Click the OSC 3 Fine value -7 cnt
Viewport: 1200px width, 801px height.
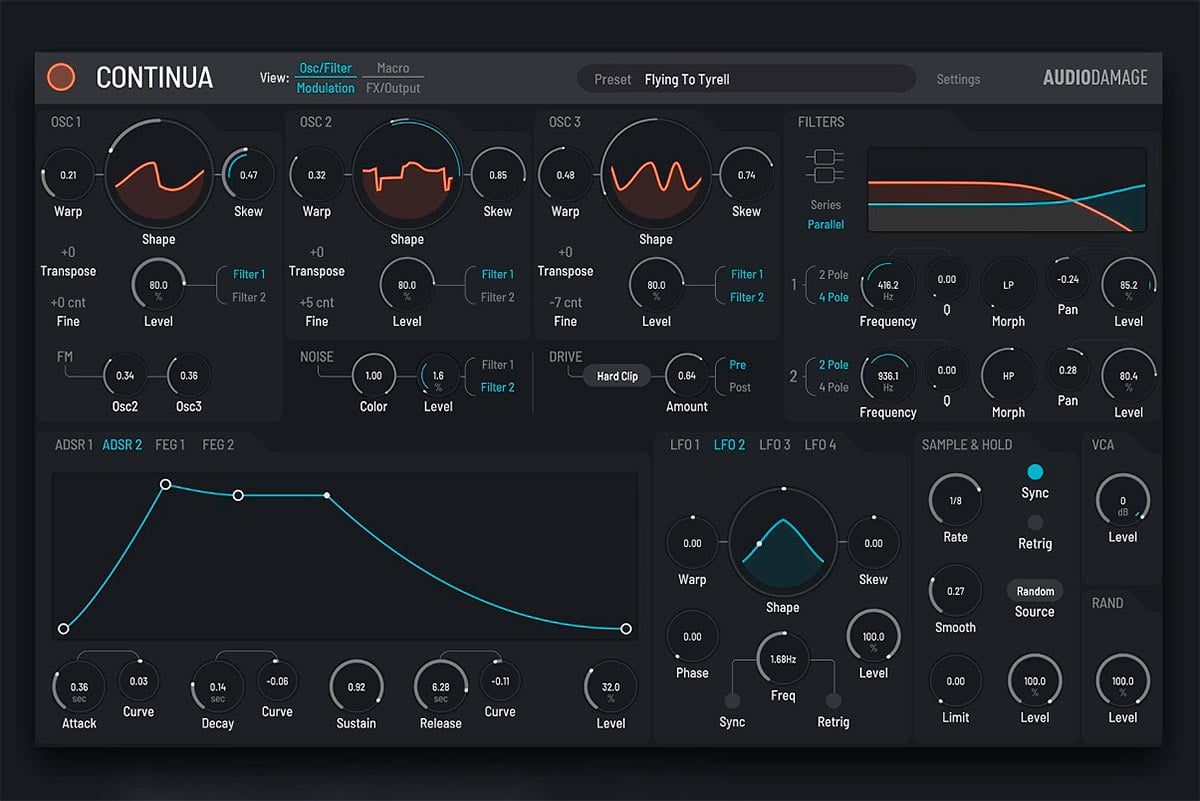click(565, 302)
